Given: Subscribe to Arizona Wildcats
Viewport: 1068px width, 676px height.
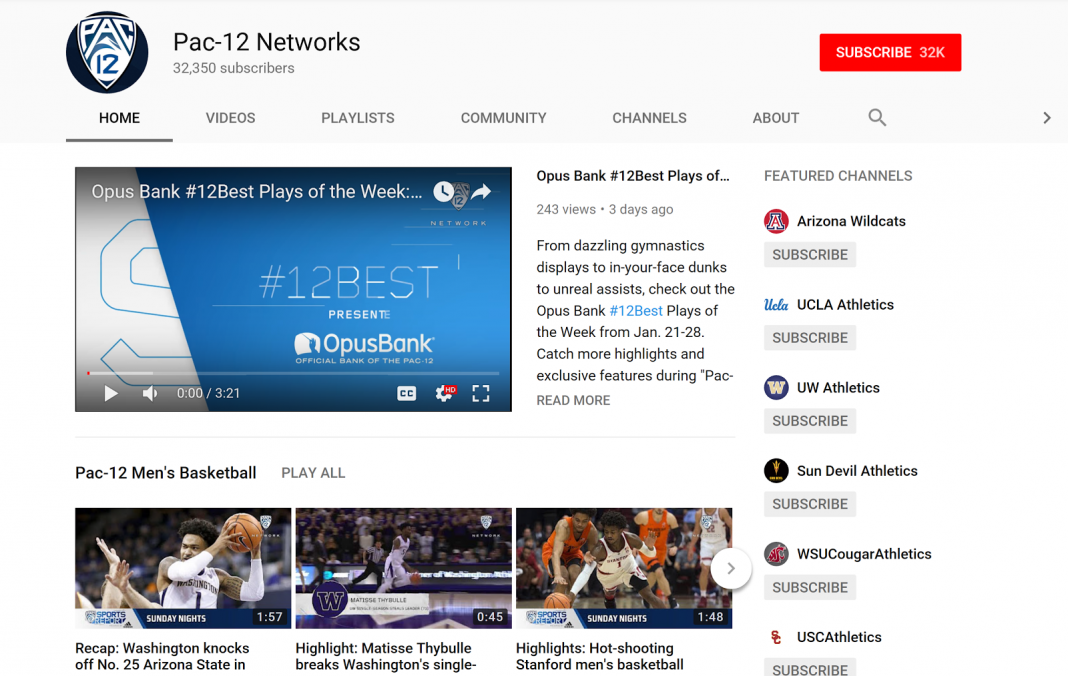Looking at the screenshot, I should (810, 255).
